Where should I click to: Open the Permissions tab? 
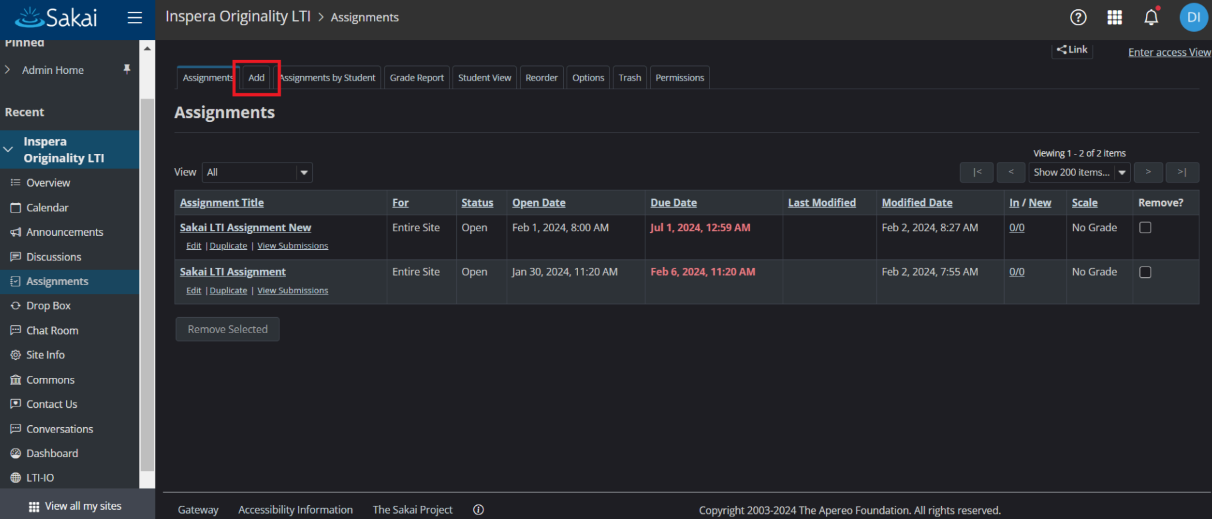point(680,77)
